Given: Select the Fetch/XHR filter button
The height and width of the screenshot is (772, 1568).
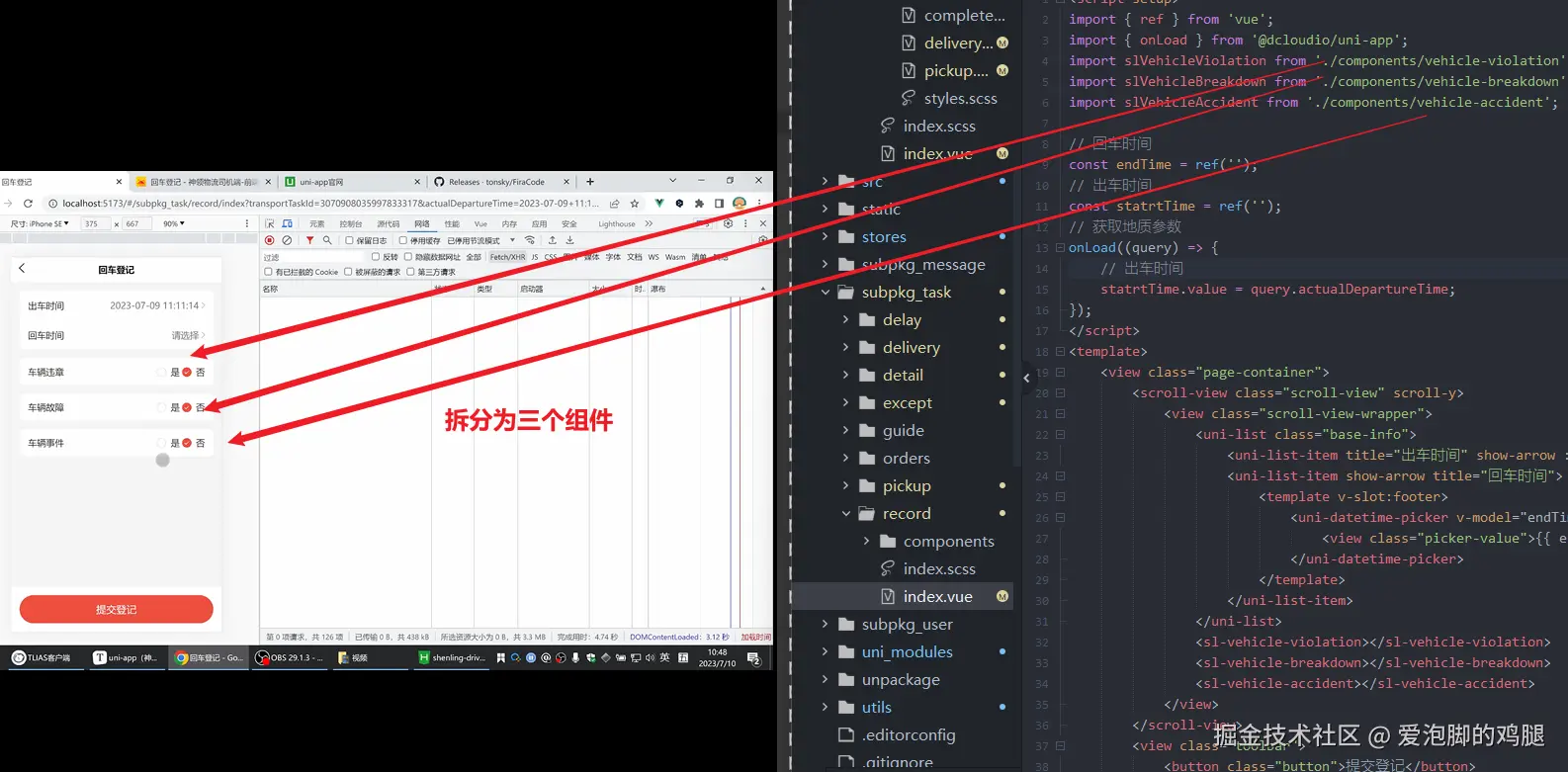Looking at the screenshot, I should tap(507, 257).
